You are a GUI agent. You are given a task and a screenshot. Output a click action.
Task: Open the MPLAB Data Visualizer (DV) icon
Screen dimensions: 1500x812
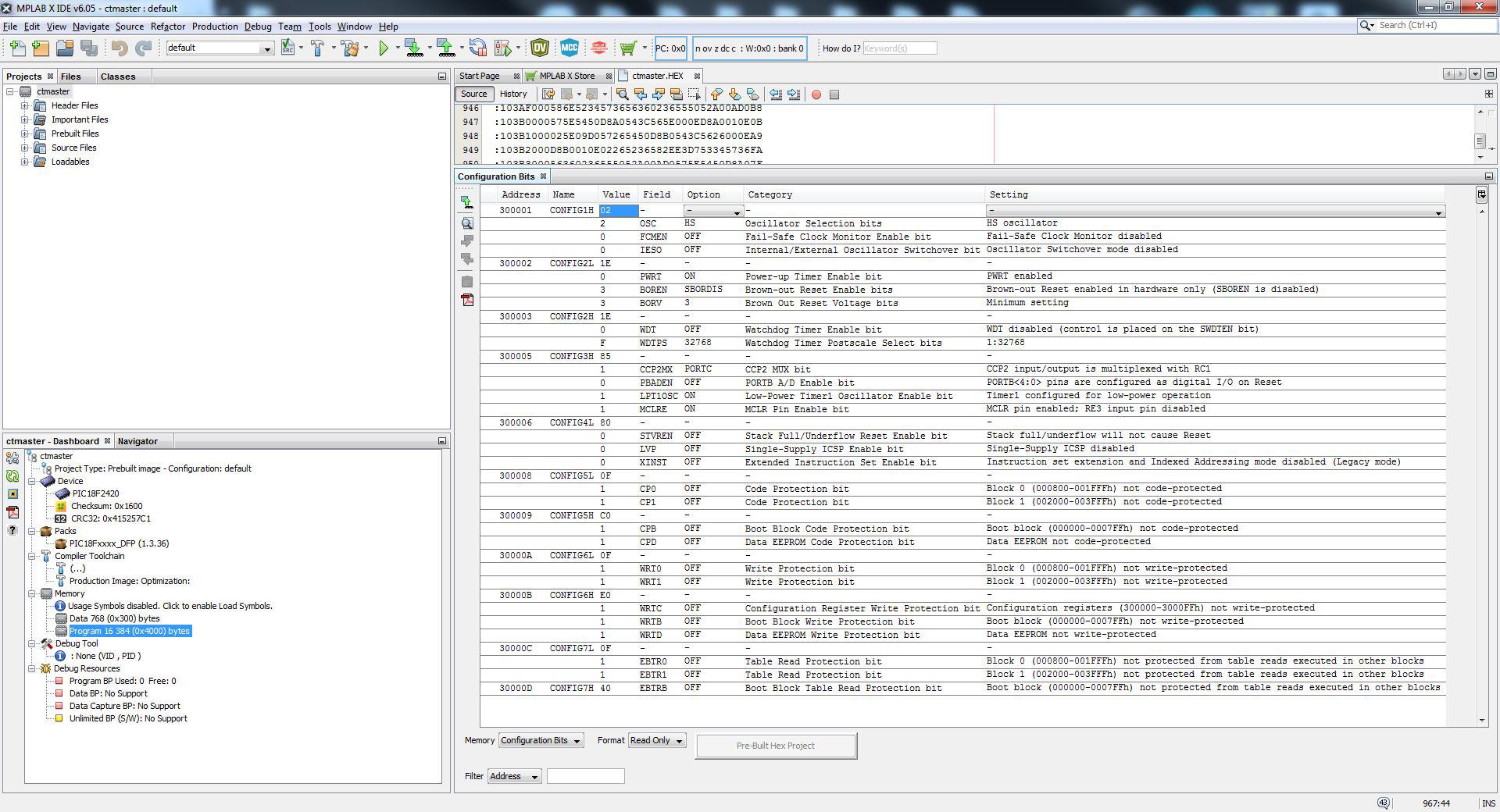point(539,48)
